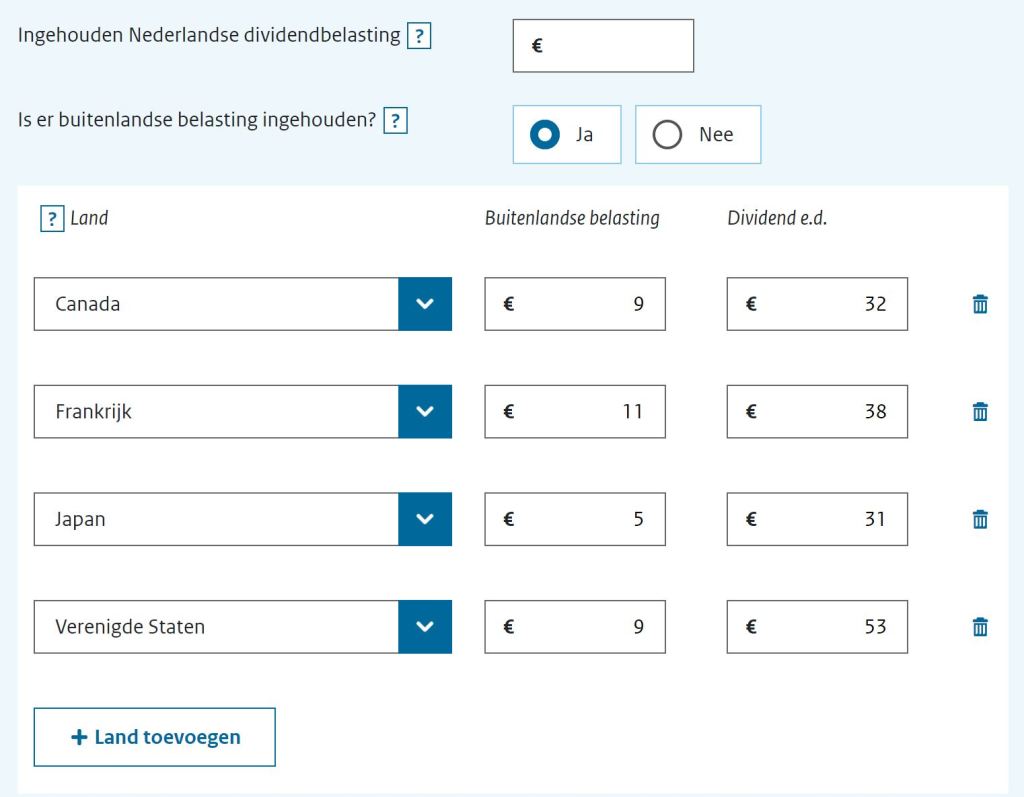Click the Land toevoegen button
The height and width of the screenshot is (797, 1024).
click(155, 737)
